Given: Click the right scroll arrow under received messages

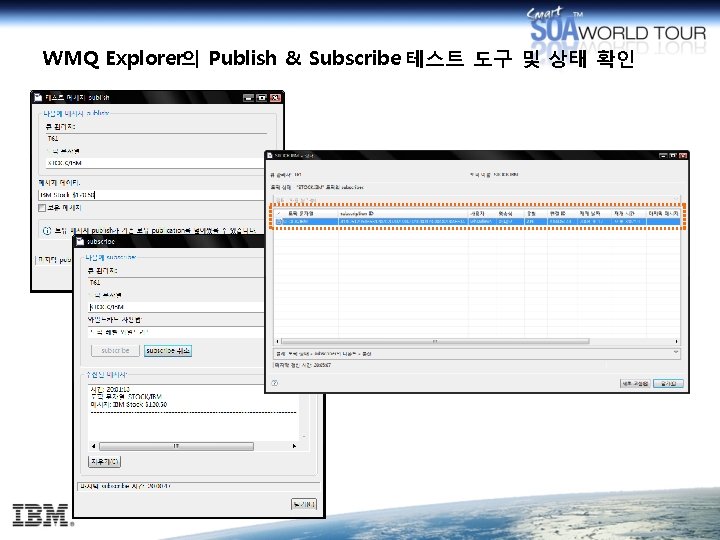Looking at the screenshot, I should (x=294, y=446).
